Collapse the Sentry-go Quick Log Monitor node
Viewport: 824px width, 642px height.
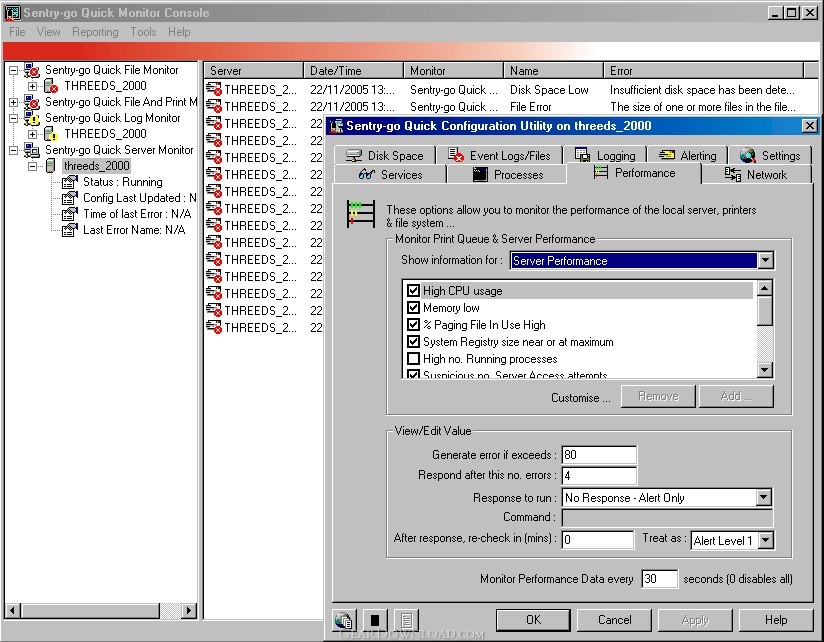coord(14,118)
